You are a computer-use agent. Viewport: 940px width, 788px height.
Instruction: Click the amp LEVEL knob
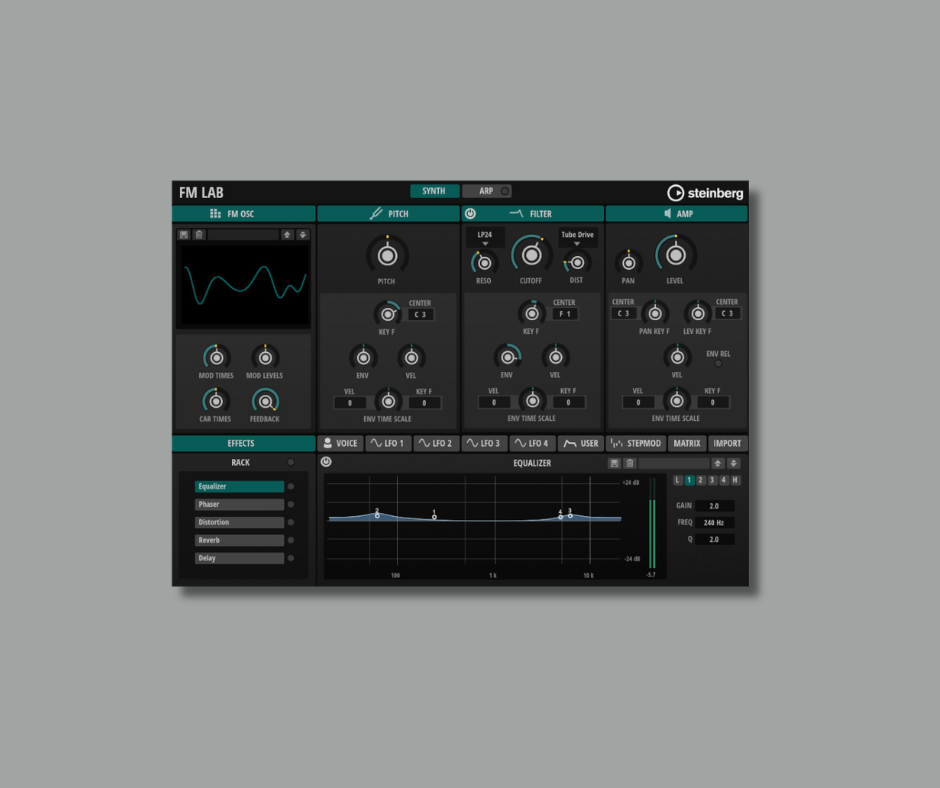[676, 255]
